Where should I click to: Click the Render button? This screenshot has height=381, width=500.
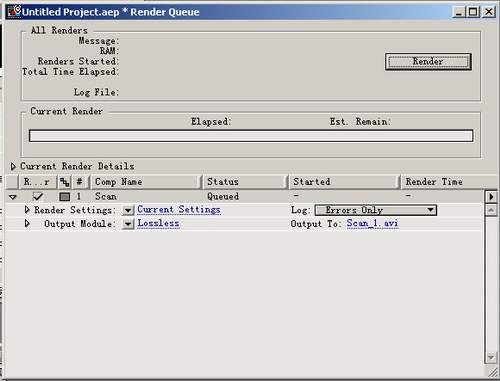coord(428,62)
